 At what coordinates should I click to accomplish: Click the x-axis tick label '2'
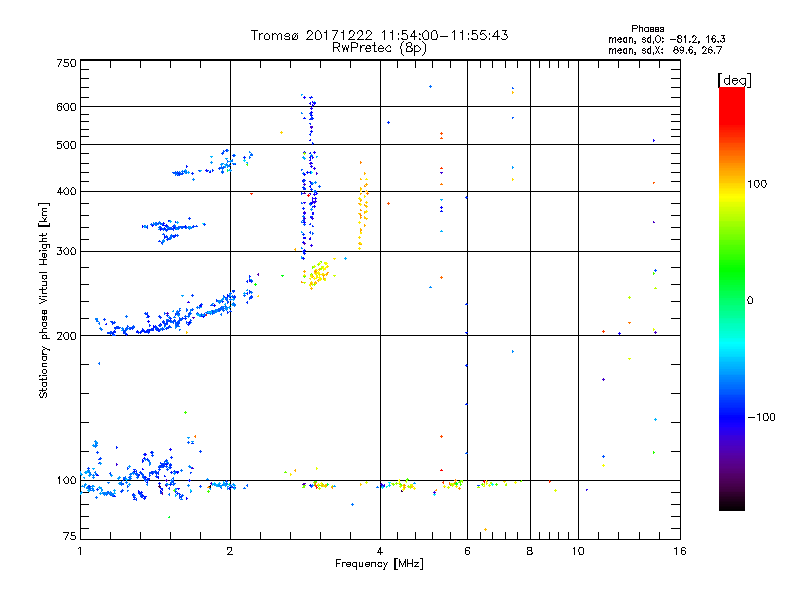point(230,551)
